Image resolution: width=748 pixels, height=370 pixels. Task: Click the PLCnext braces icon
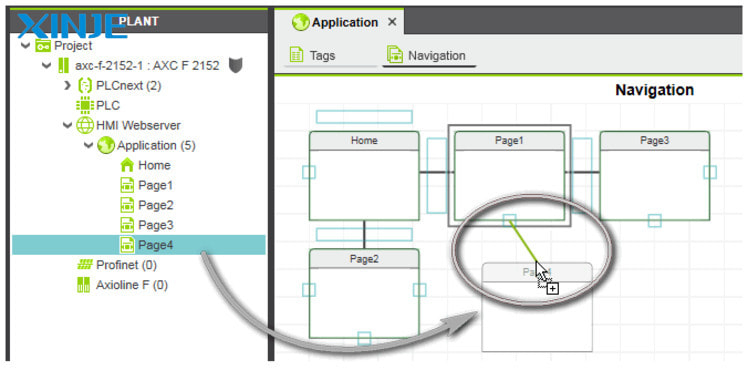pos(84,86)
